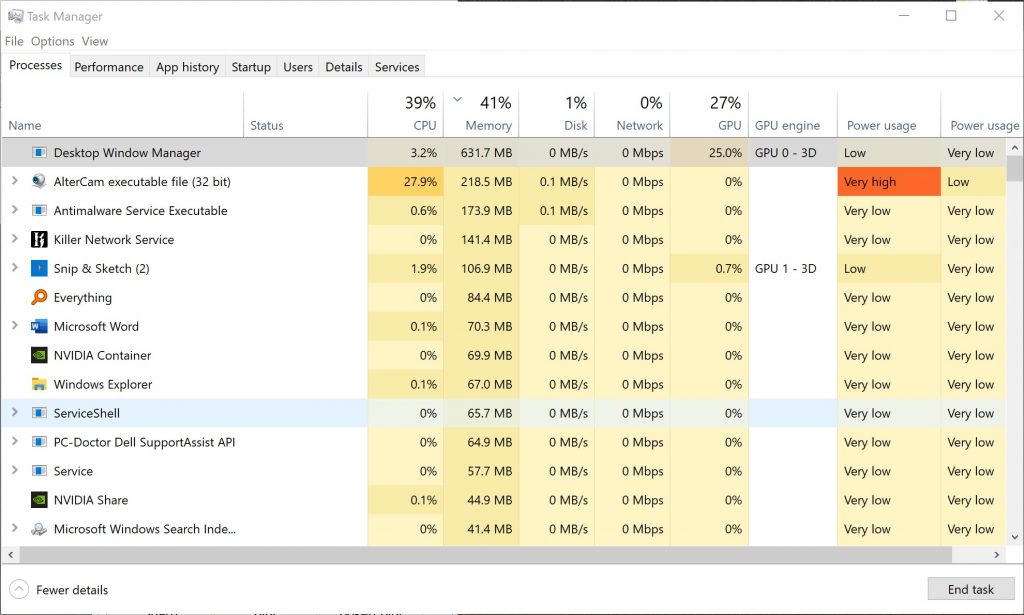Select the Everything process name
Screen dimensions: 1024x615
point(82,298)
